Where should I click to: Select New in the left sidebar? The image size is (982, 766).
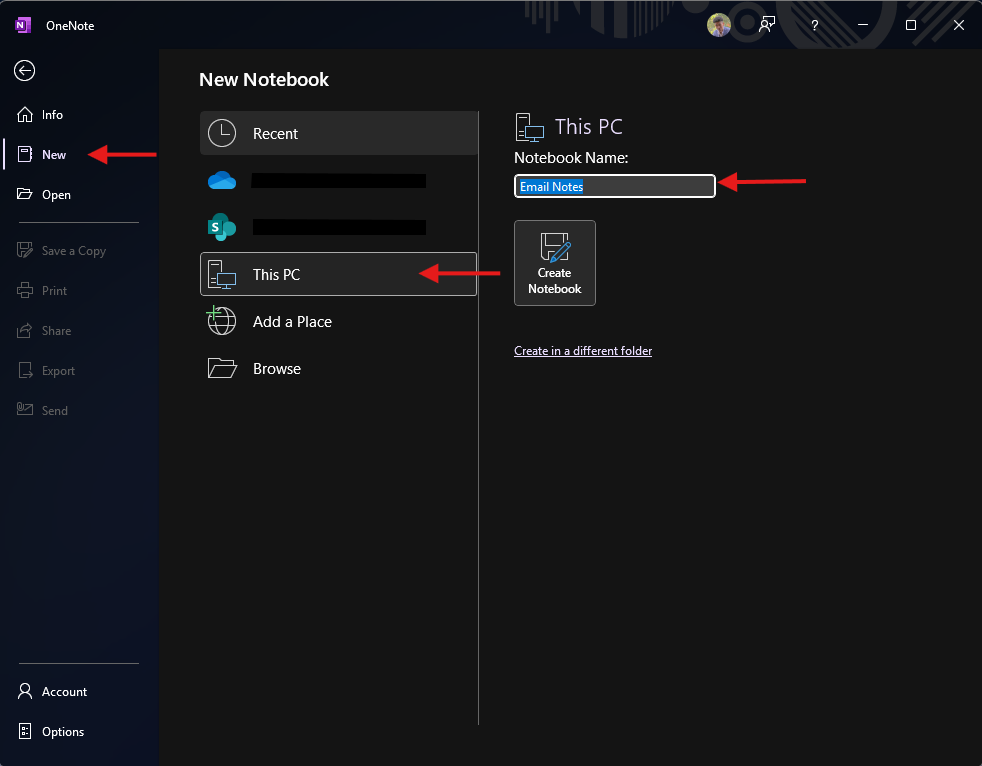pyautogui.click(x=54, y=155)
